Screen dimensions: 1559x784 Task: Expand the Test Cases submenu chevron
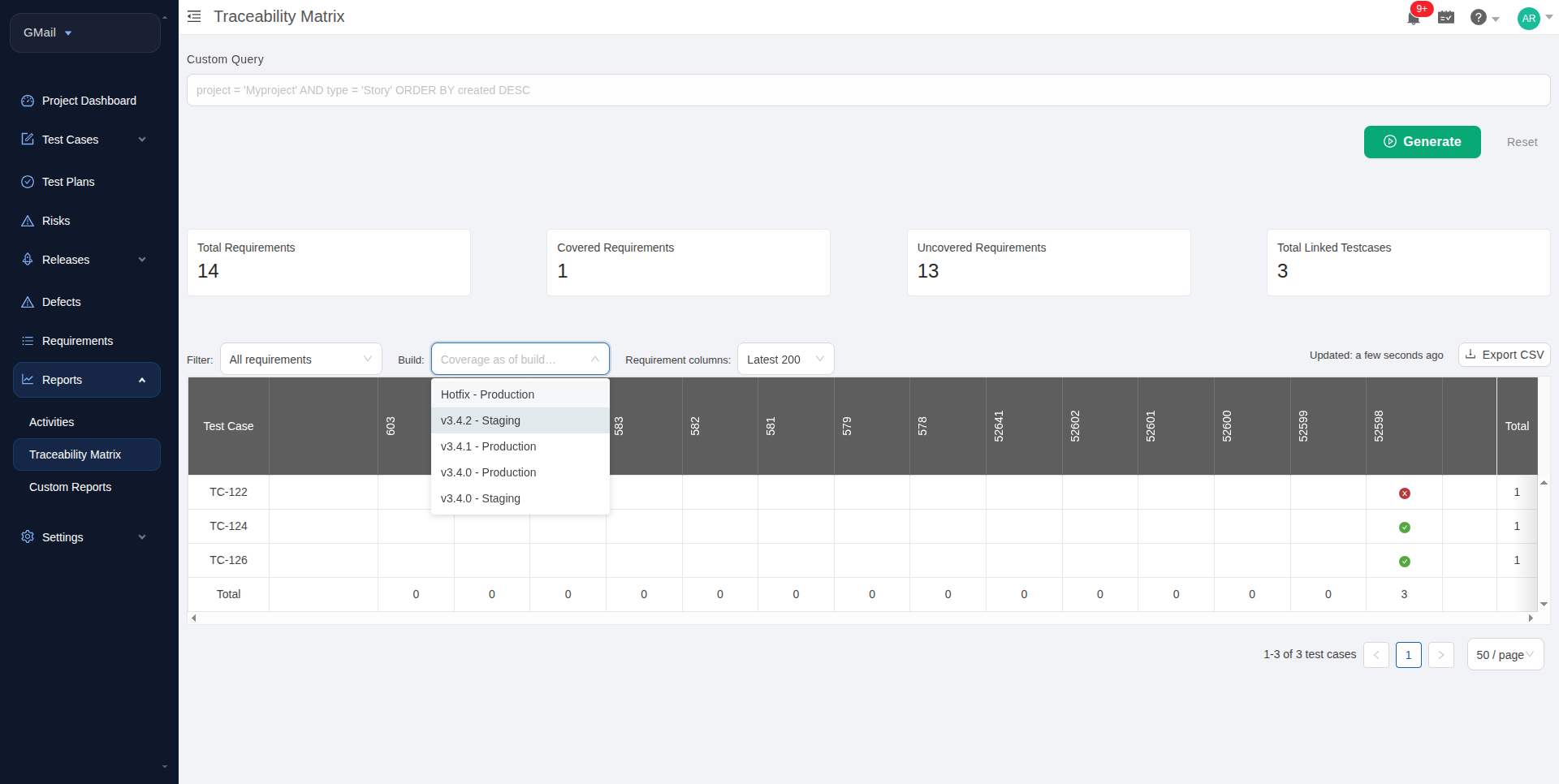[x=142, y=140]
